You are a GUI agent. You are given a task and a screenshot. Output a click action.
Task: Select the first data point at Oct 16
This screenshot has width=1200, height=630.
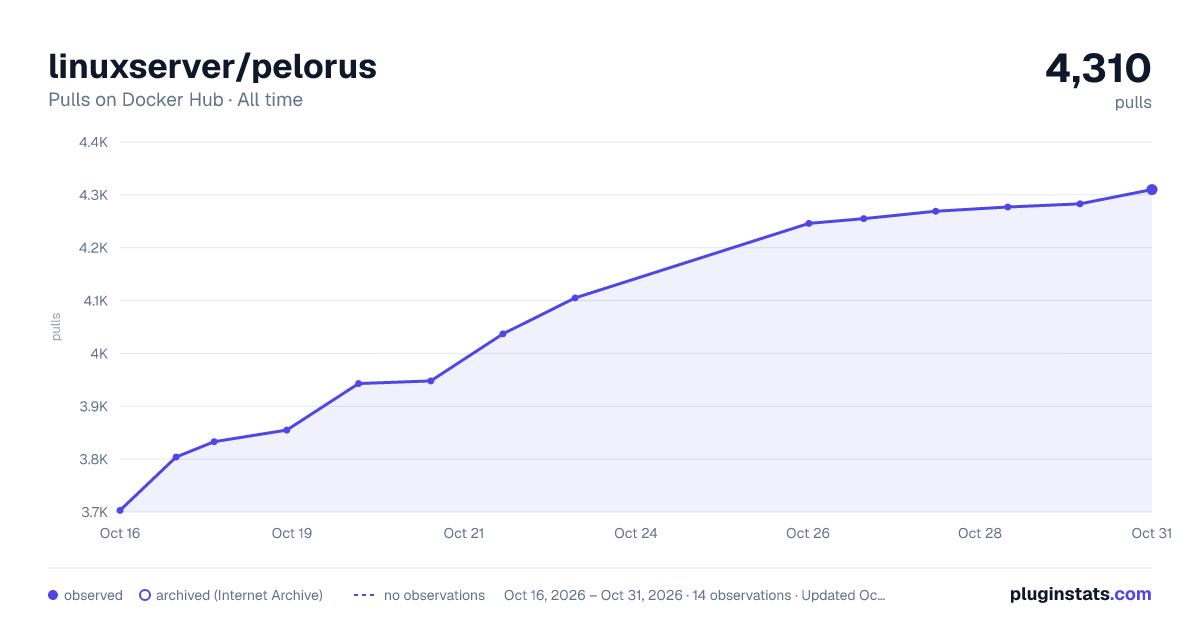tap(120, 510)
